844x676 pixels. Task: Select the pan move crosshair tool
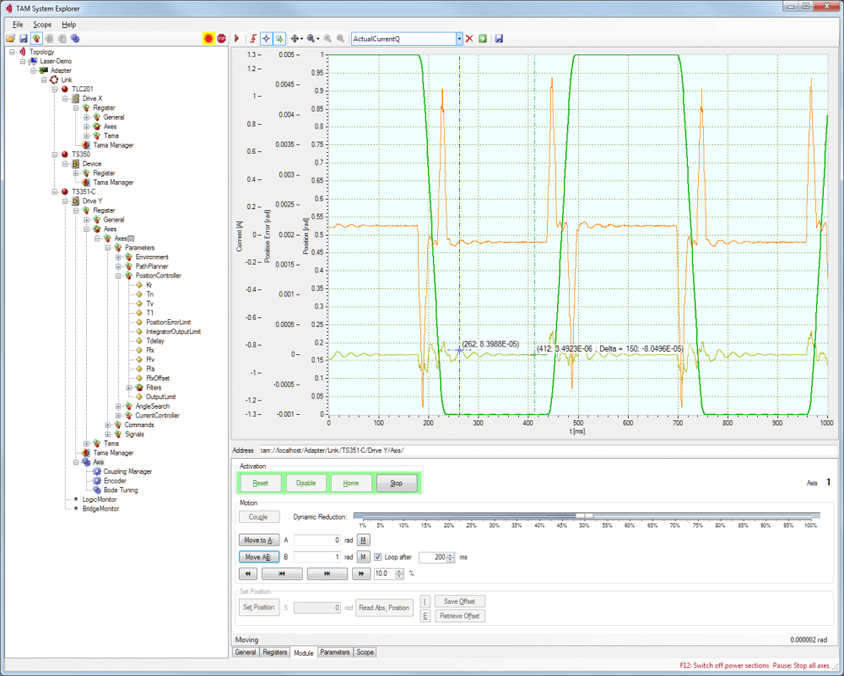296,39
